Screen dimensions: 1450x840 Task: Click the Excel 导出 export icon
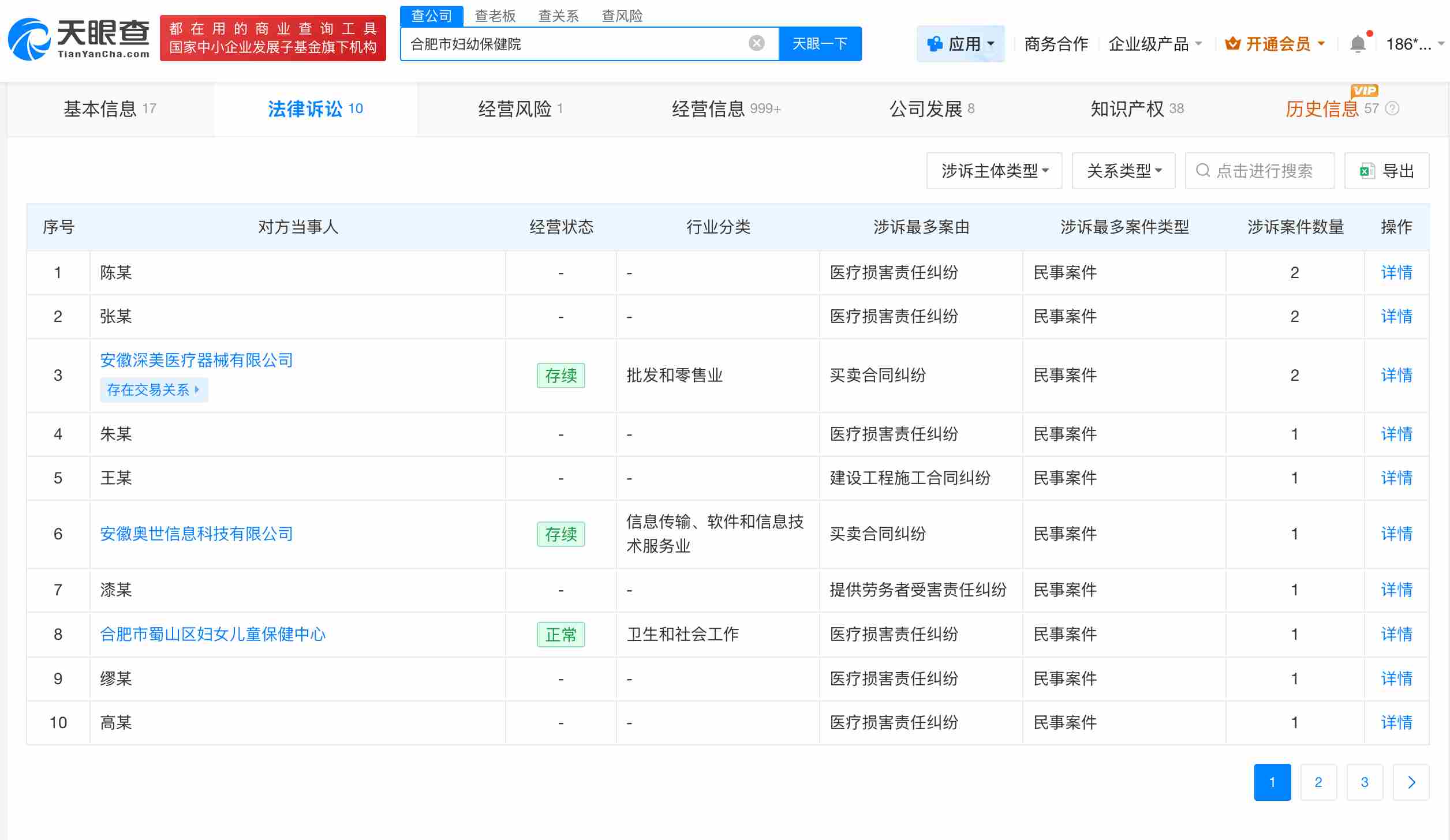1366,170
